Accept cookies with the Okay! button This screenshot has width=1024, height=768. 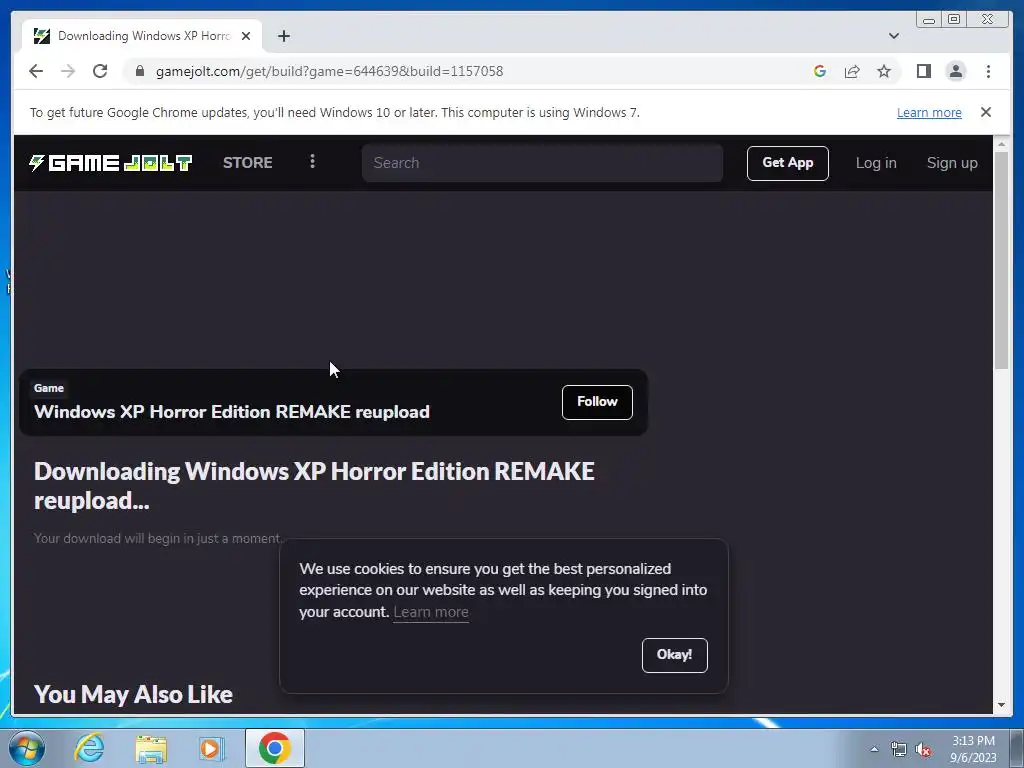[x=675, y=655]
